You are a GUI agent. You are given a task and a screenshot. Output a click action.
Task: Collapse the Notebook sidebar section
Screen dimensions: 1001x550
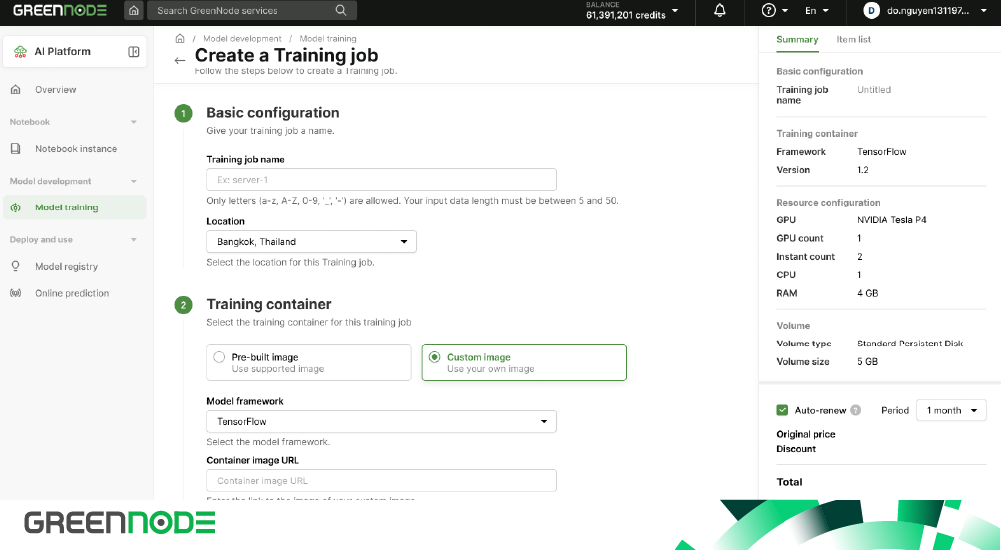(x=133, y=122)
